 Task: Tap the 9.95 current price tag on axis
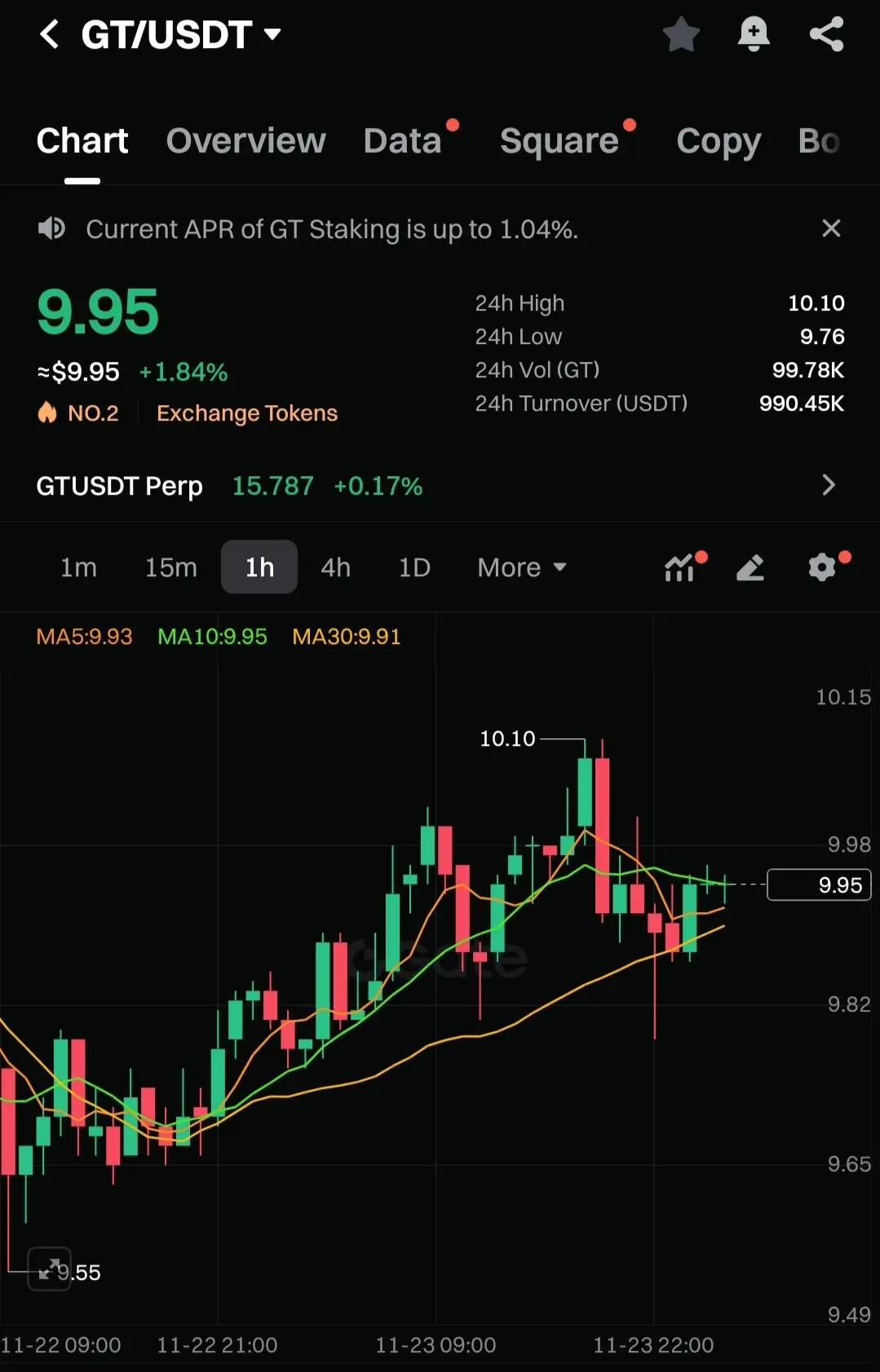tap(819, 885)
